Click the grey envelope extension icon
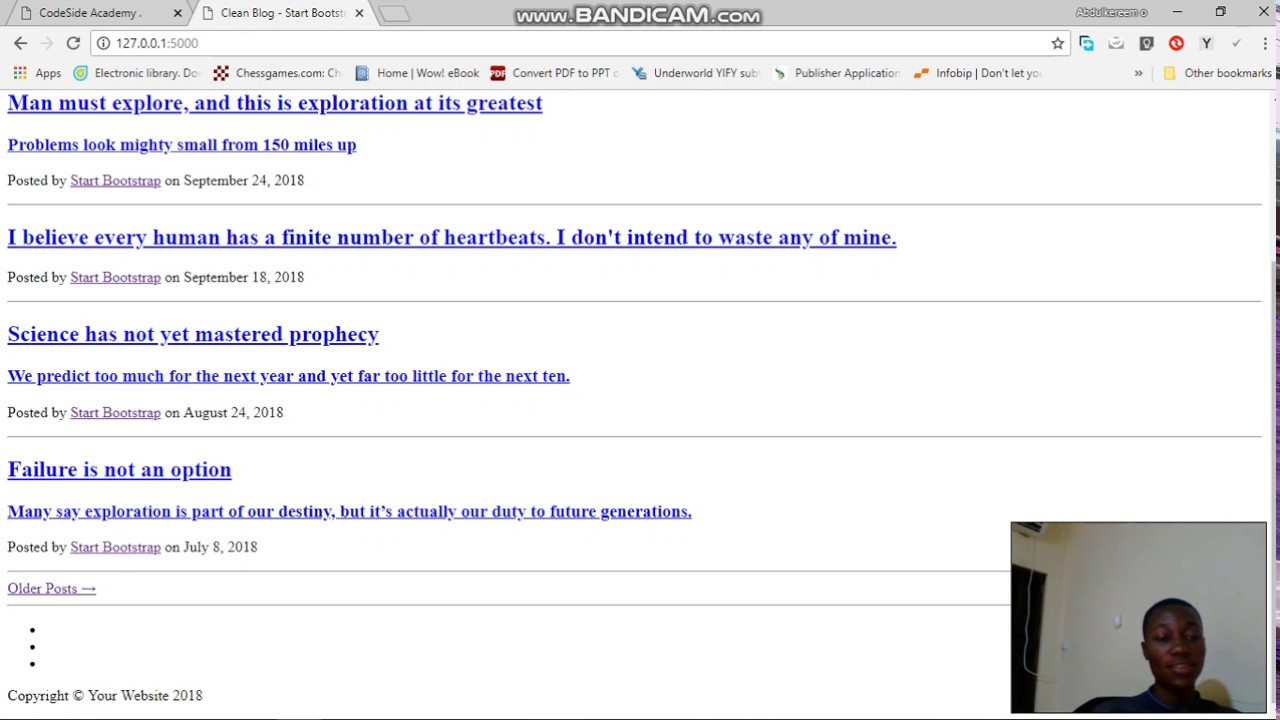1280x720 pixels. (x=1117, y=43)
